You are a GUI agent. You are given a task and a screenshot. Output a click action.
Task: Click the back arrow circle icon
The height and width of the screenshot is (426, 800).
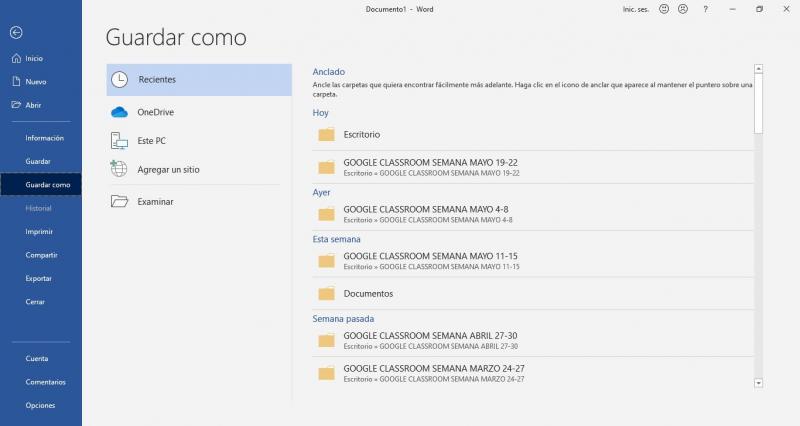[16, 33]
